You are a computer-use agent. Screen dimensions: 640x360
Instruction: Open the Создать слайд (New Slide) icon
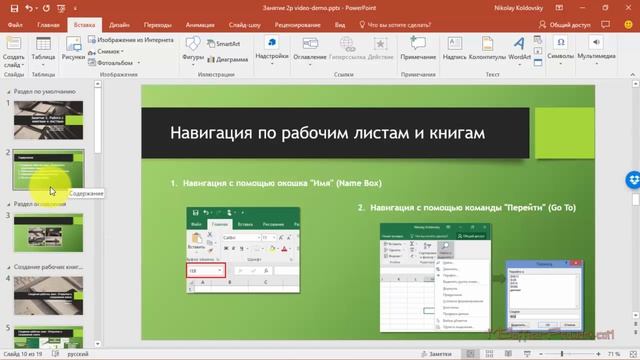click(x=13, y=43)
